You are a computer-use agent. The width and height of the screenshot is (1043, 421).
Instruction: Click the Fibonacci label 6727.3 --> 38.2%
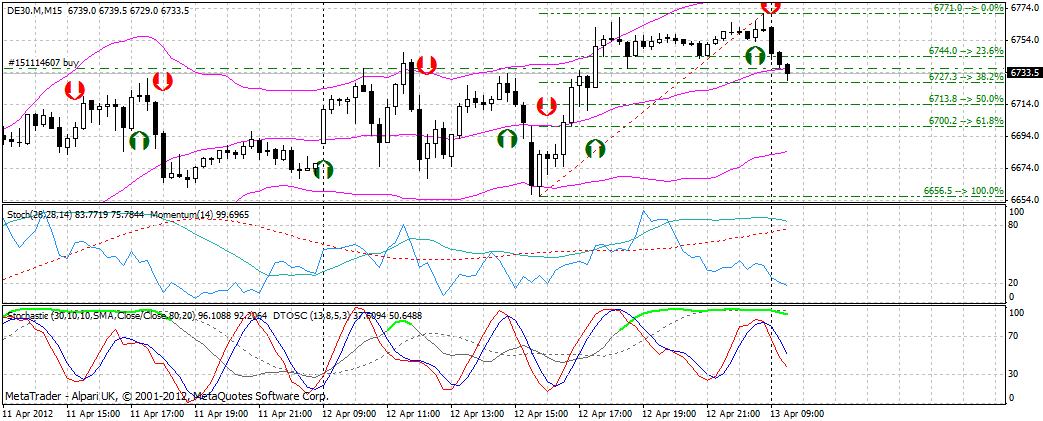(966, 77)
